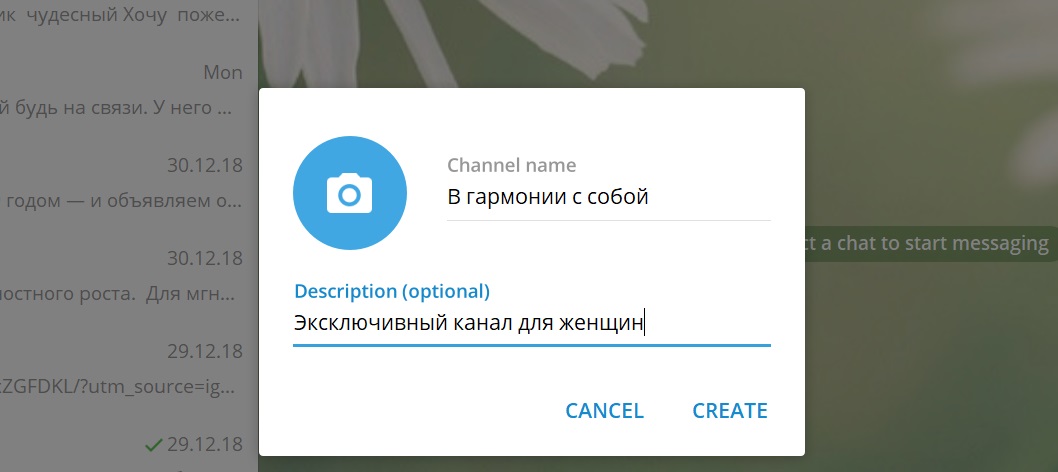Open the chat containing the utm_source link
The width and height of the screenshot is (1058, 472).
(120, 386)
